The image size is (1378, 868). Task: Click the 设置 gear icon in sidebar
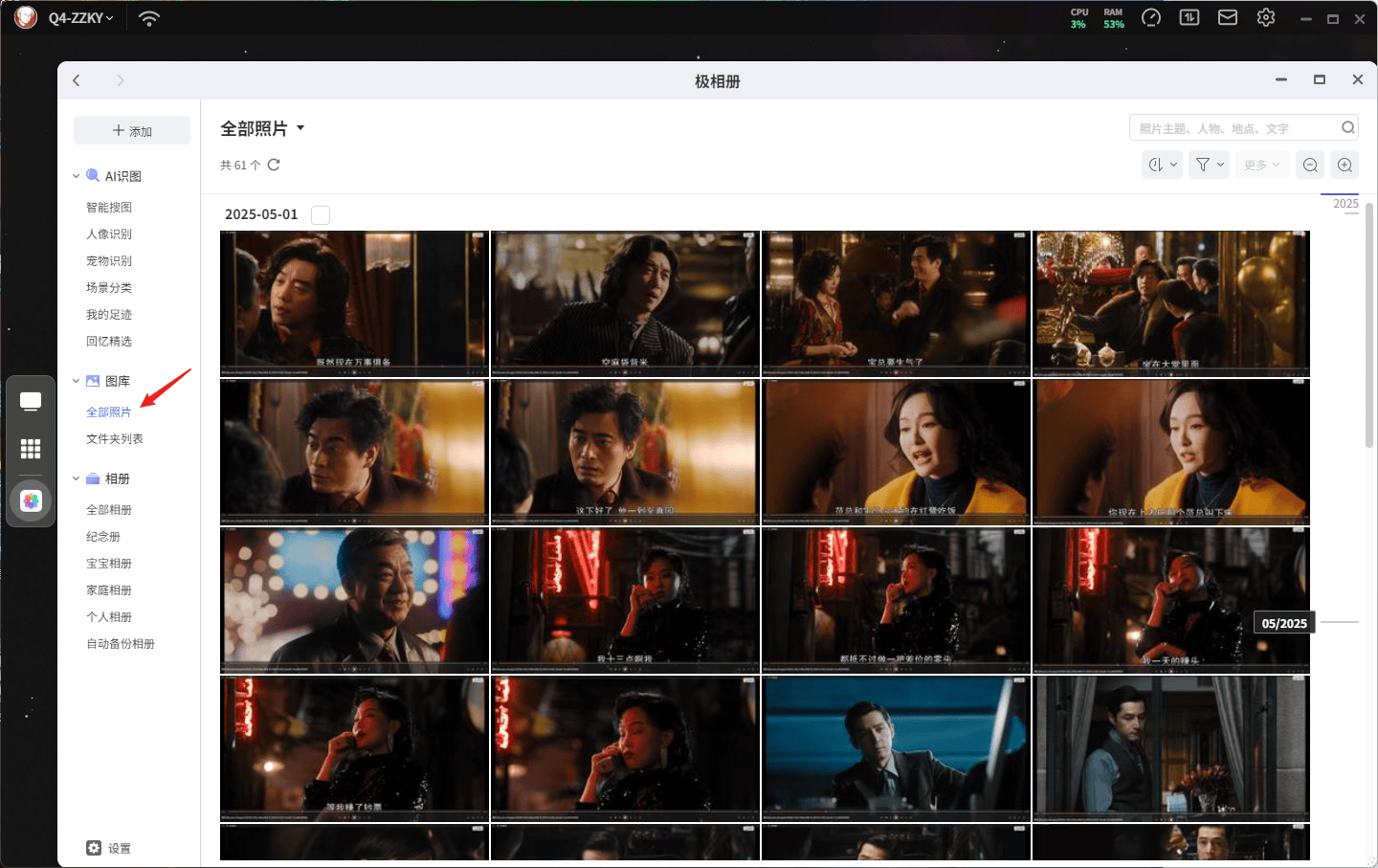click(94, 848)
